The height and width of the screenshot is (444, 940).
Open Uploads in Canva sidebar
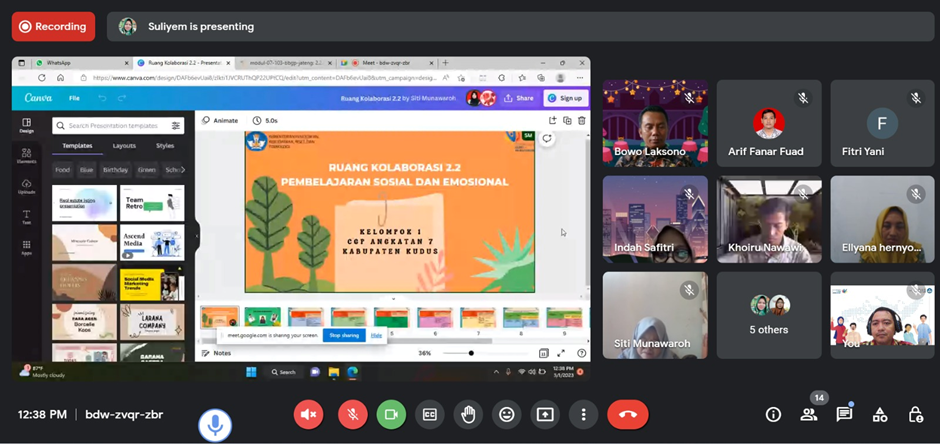[26, 187]
